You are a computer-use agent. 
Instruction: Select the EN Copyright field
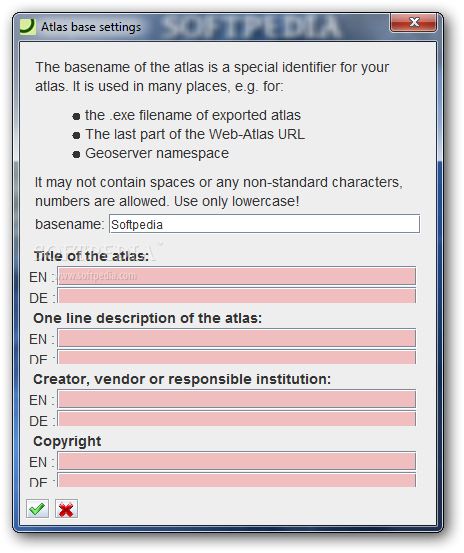coord(237,461)
